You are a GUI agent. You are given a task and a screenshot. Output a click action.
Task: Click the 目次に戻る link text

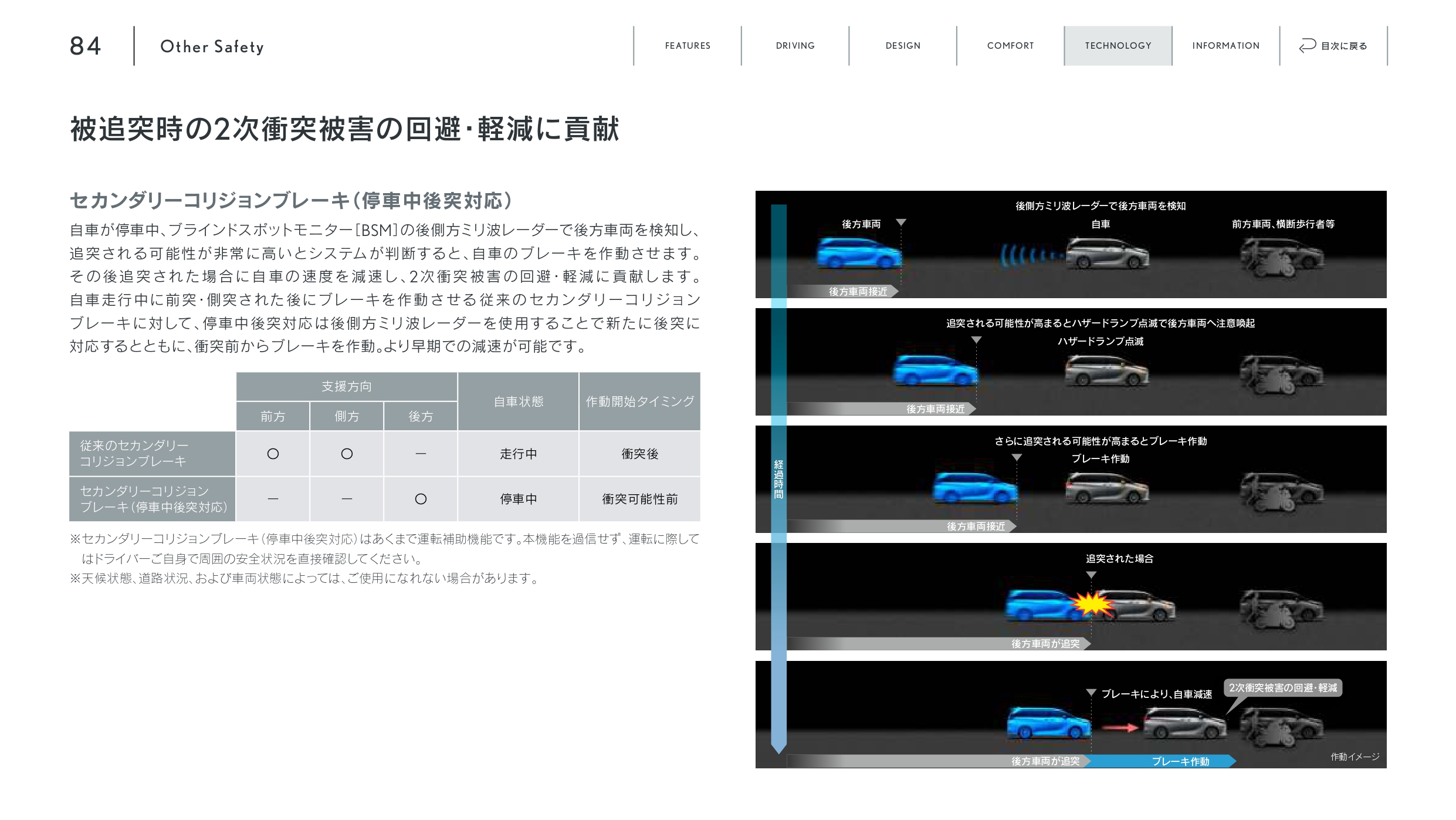(1344, 46)
